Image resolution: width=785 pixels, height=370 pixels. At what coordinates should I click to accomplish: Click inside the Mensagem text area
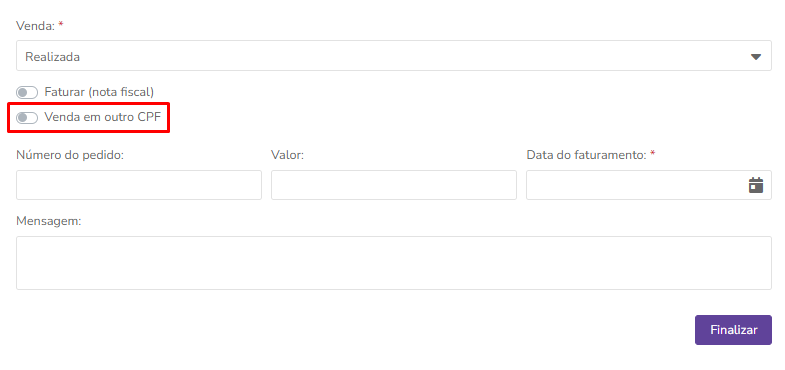click(x=394, y=263)
